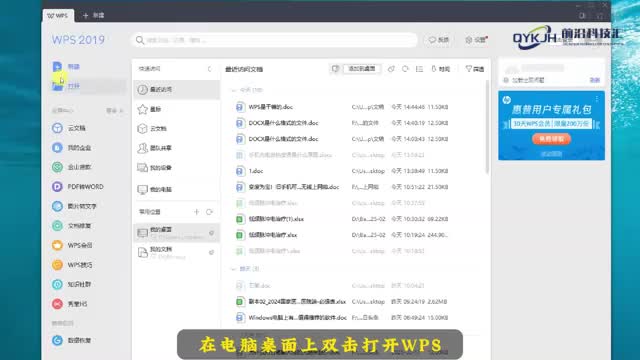640x360 pixels.
Task: Open the HP ad banner options dots
Action: click(597, 99)
